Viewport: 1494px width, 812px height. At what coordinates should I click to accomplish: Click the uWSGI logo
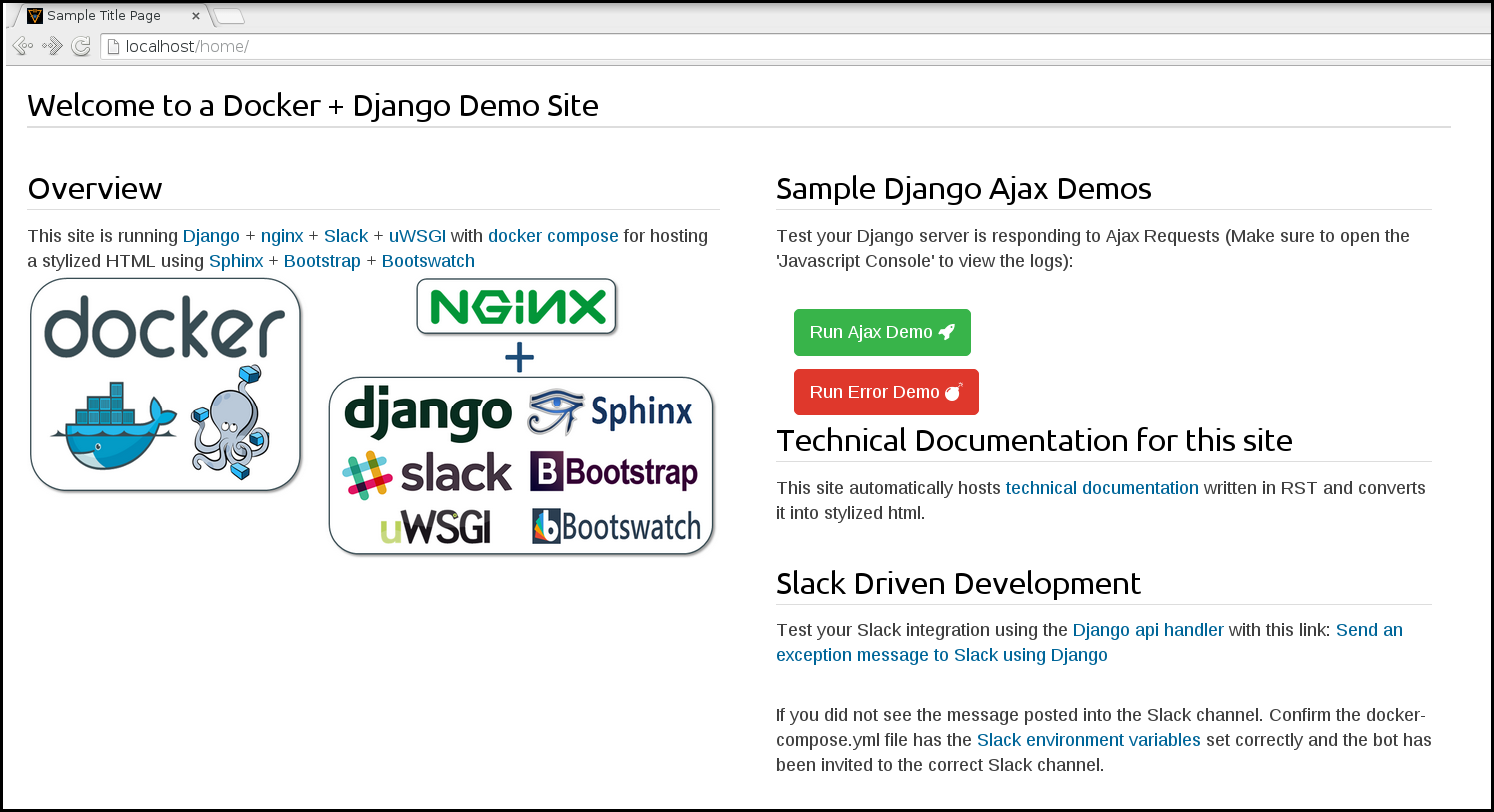point(436,527)
